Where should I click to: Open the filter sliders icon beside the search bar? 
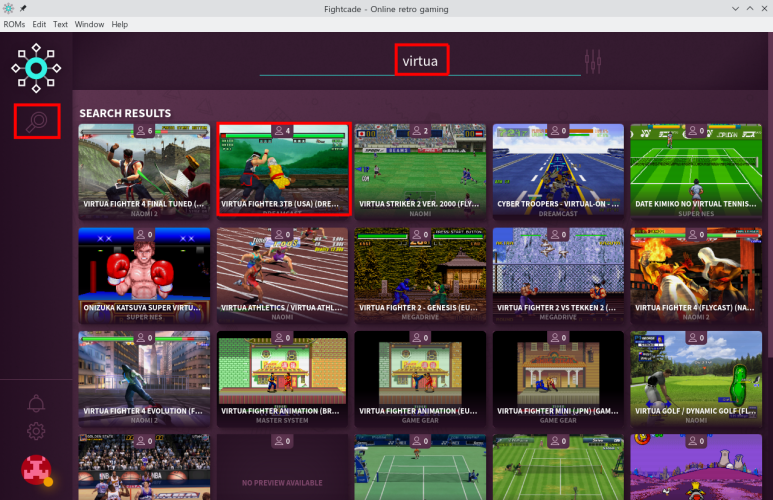pyautogui.click(x=593, y=62)
